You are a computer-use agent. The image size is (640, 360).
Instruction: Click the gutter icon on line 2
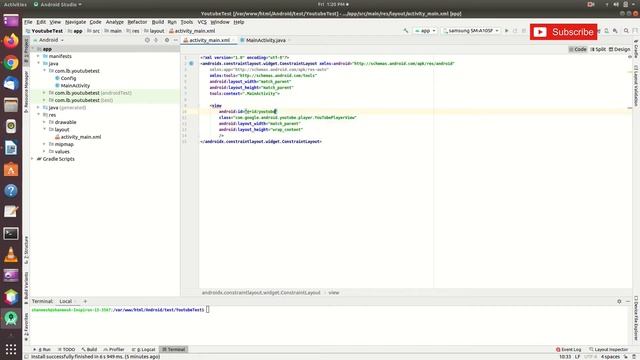click(191, 63)
